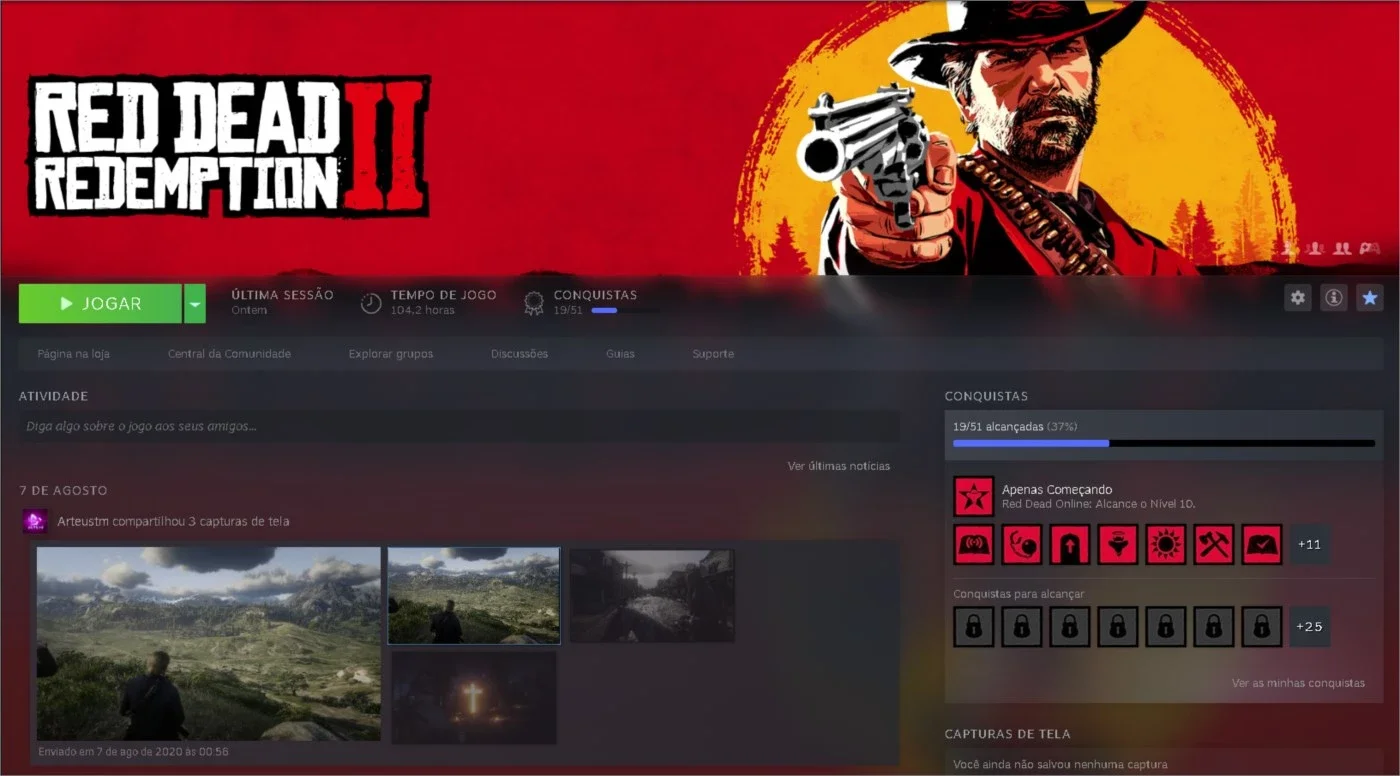Image resolution: width=1400 pixels, height=776 pixels.
Task: Open the Suporte tab
Action: click(x=713, y=354)
